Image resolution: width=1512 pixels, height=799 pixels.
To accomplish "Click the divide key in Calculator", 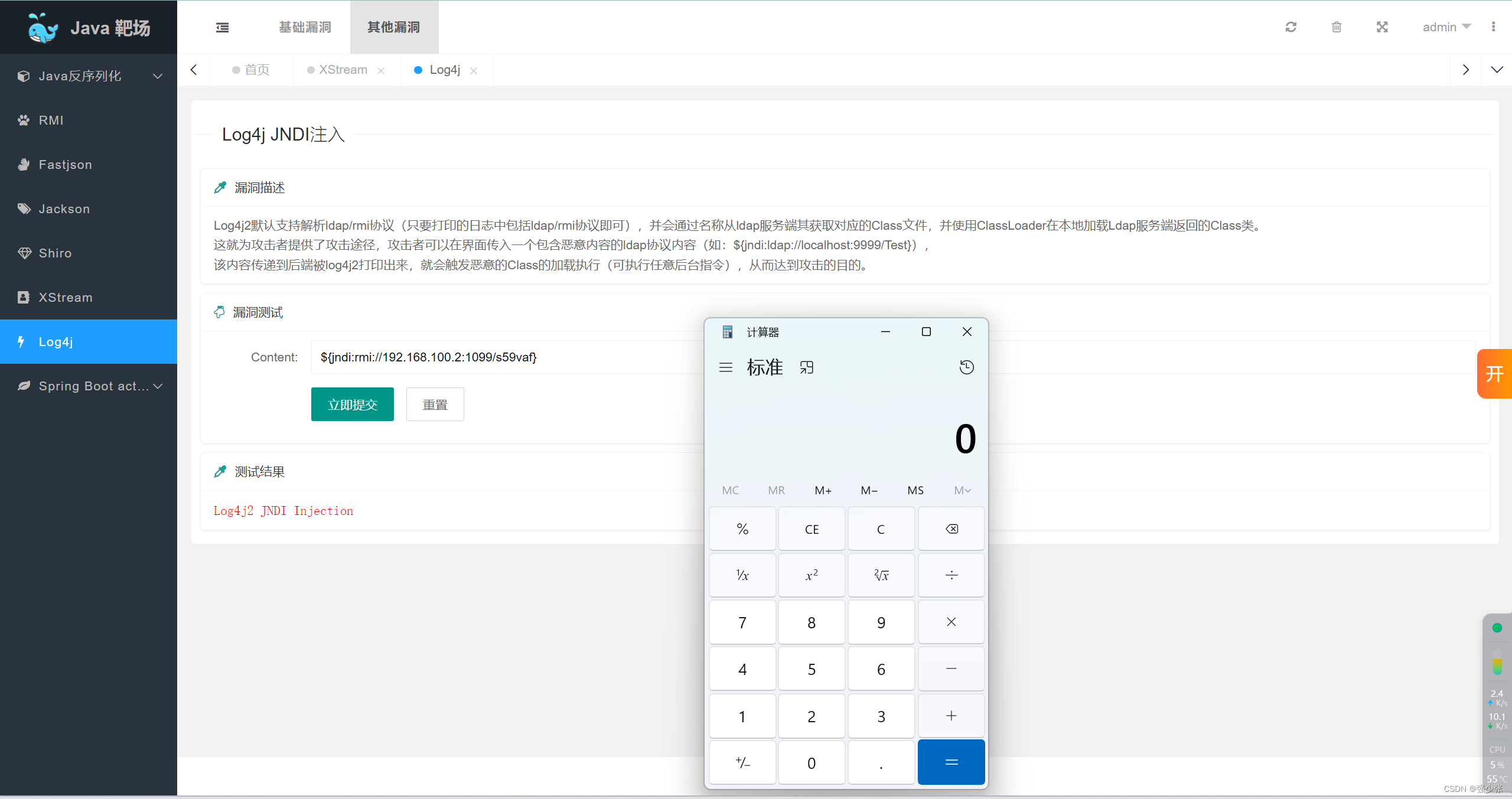I will (x=951, y=575).
